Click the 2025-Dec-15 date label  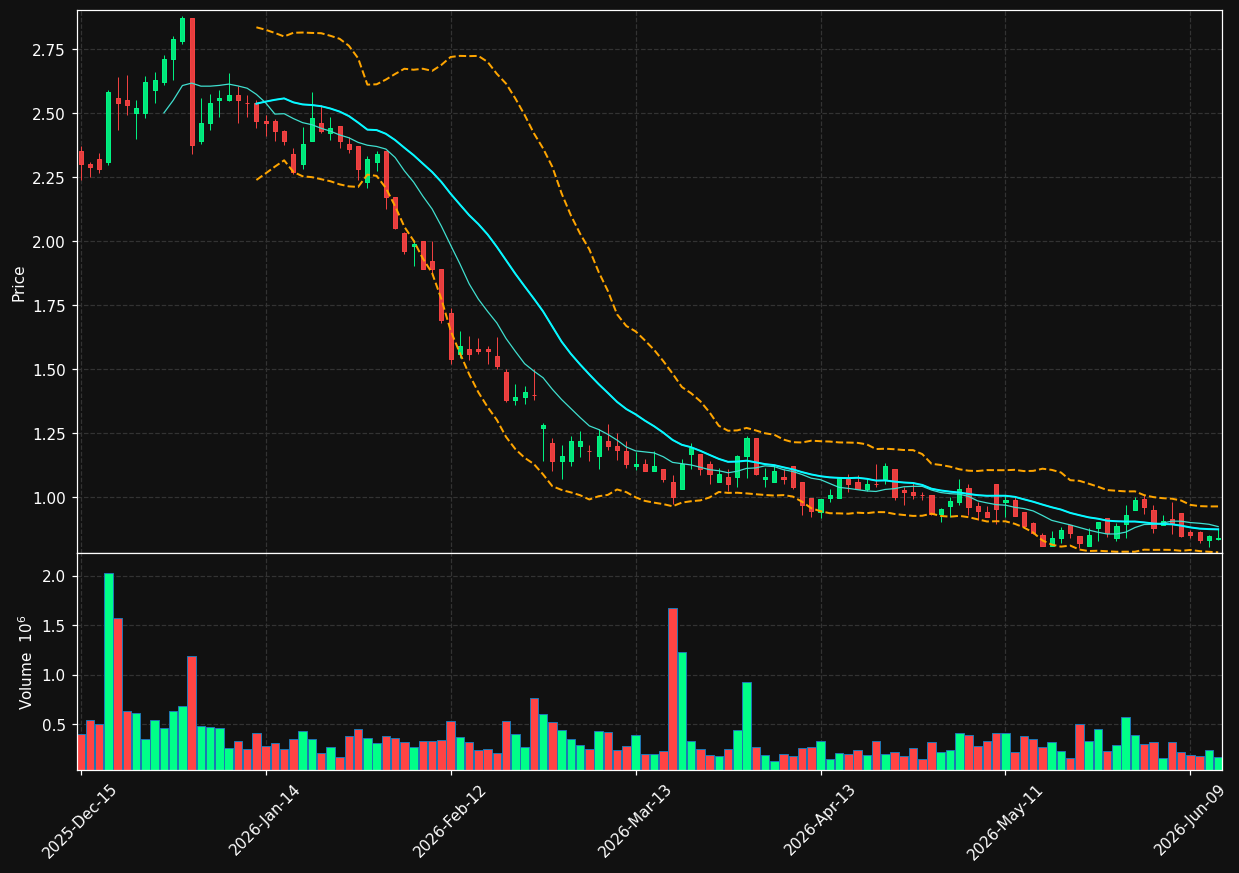pyautogui.click(x=79, y=819)
